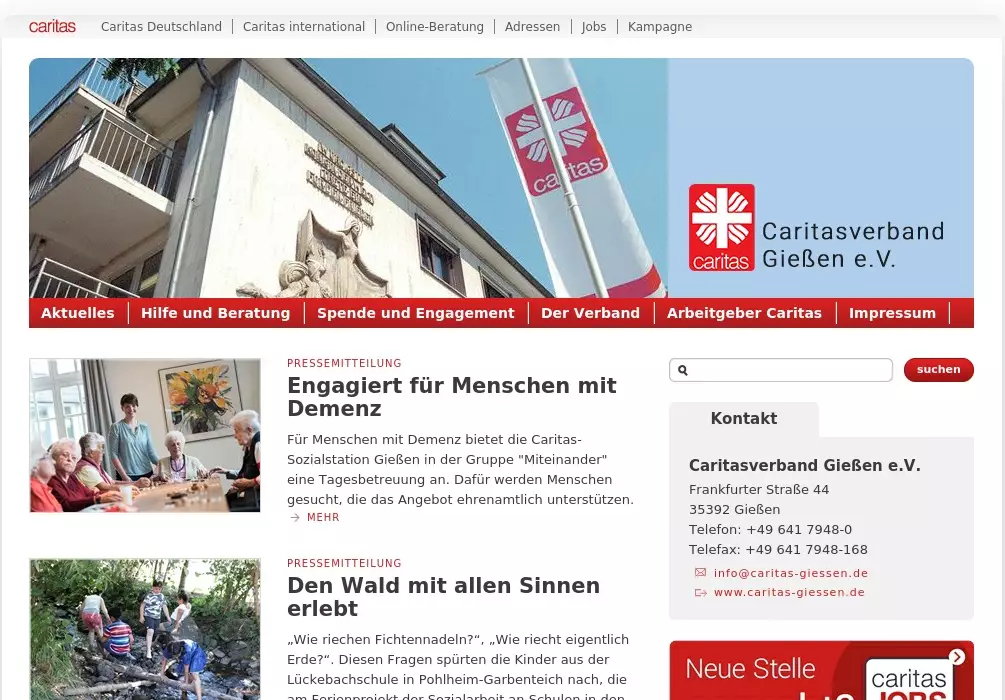This screenshot has width=1005, height=700.
Task: Click the email envelope icon in Kontakt box
Action: tap(700, 573)
